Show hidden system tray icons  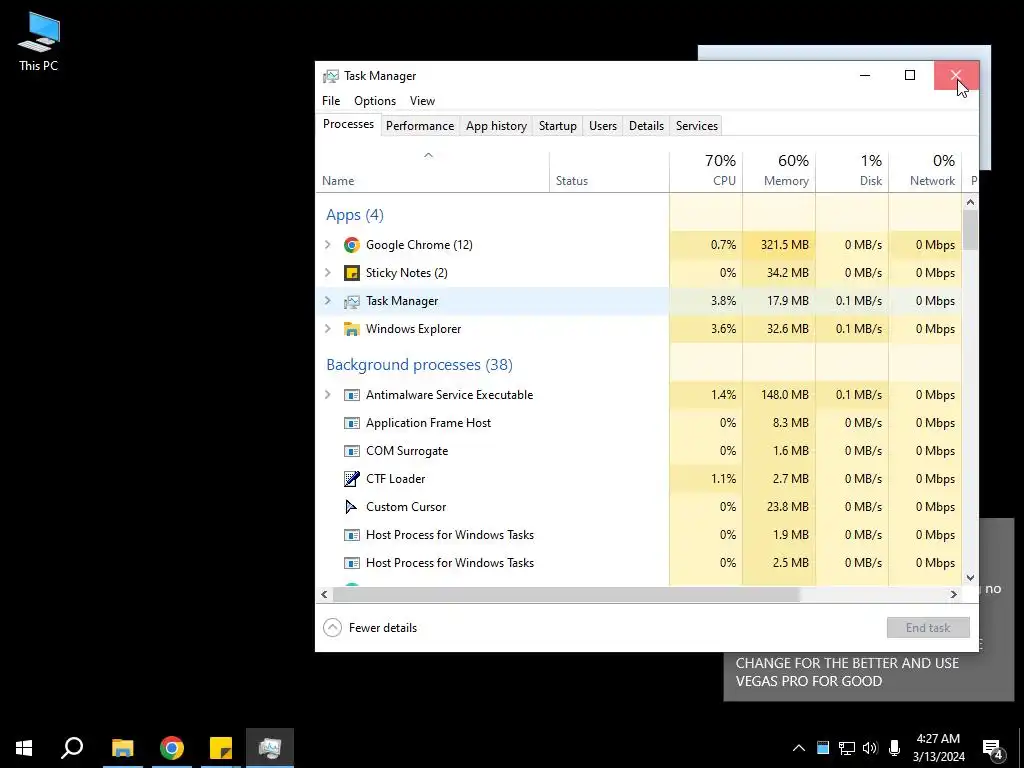(799, 748)
